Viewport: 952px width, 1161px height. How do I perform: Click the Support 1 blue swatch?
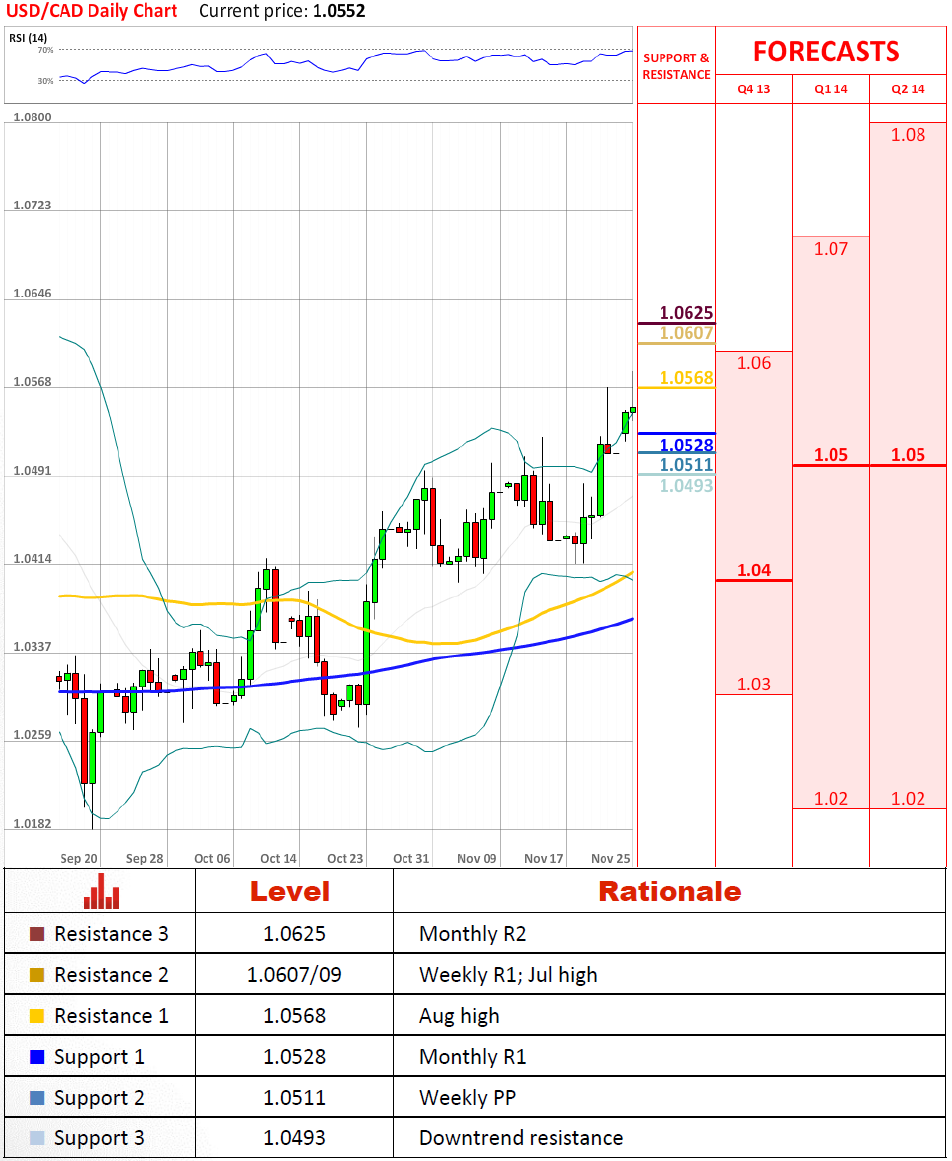click(37, 1057)
